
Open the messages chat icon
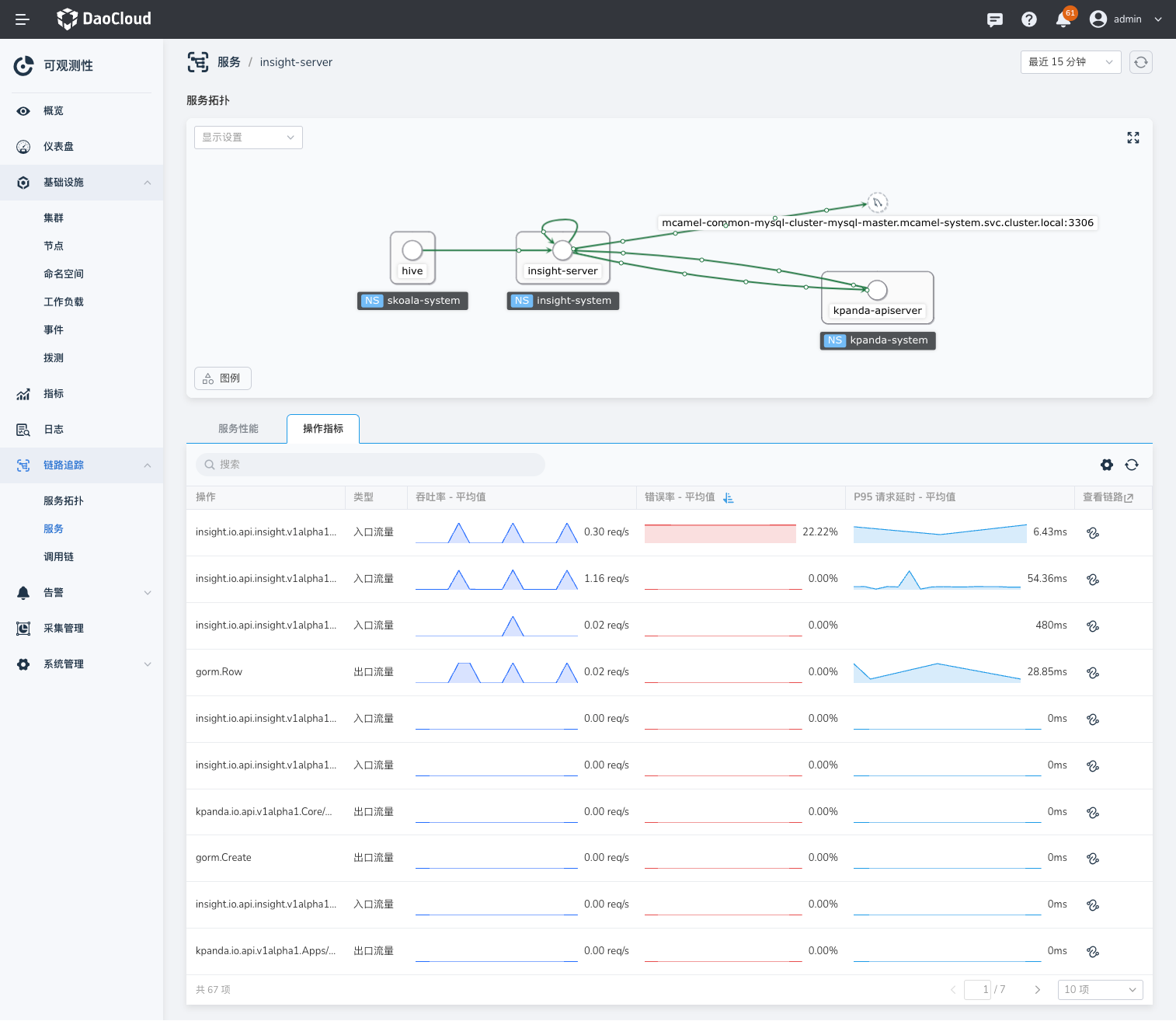(994, 19)
